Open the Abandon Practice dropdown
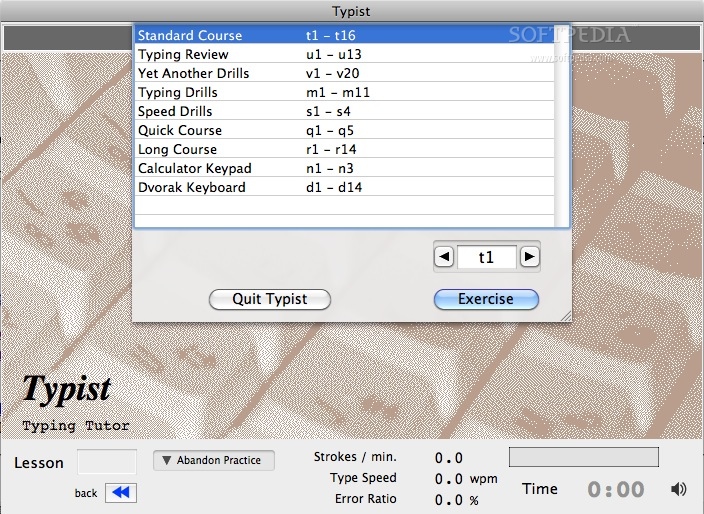This screenshot has height=514, width=704. (x=214, y=460)
